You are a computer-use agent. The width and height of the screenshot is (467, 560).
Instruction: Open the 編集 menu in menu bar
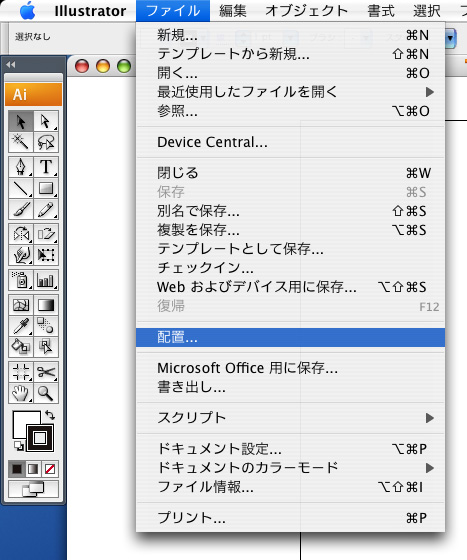point(232,11)
